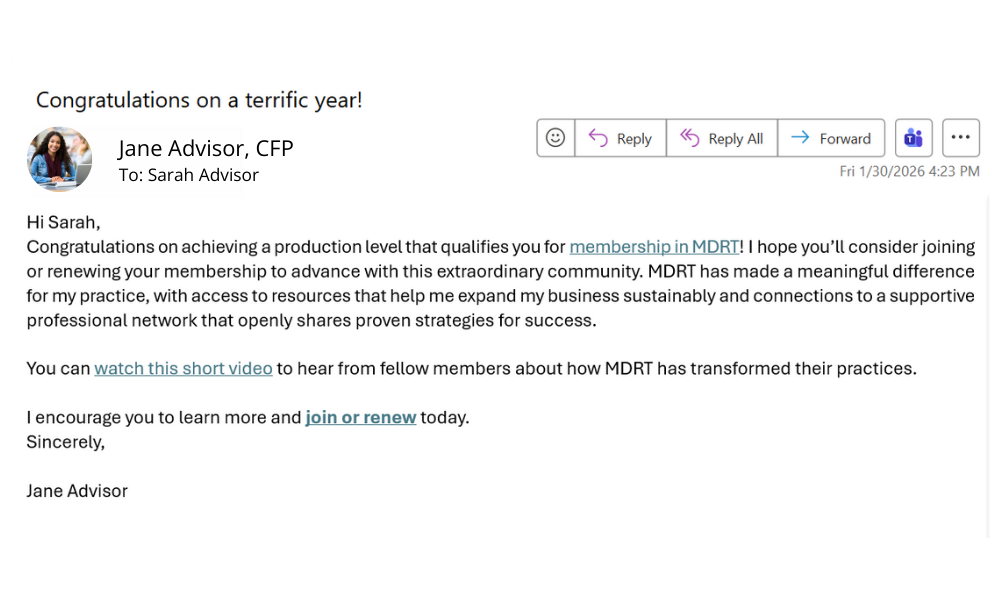Viewport: 1000px width, 600px height.
Task: Click the Jane Advisor signature at bottom
Action: click(77, 491)
